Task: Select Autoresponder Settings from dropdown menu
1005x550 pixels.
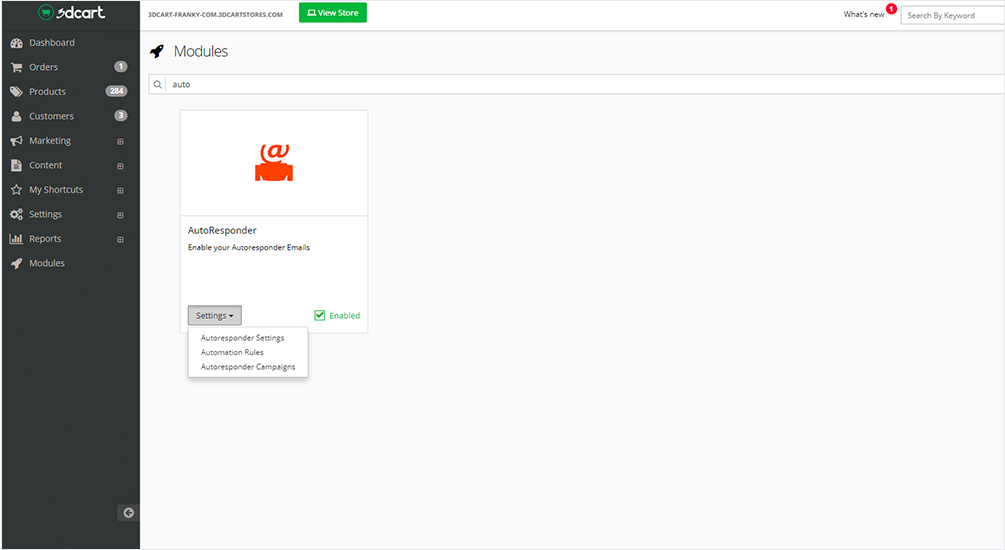Action: click(x=242, y=338)
